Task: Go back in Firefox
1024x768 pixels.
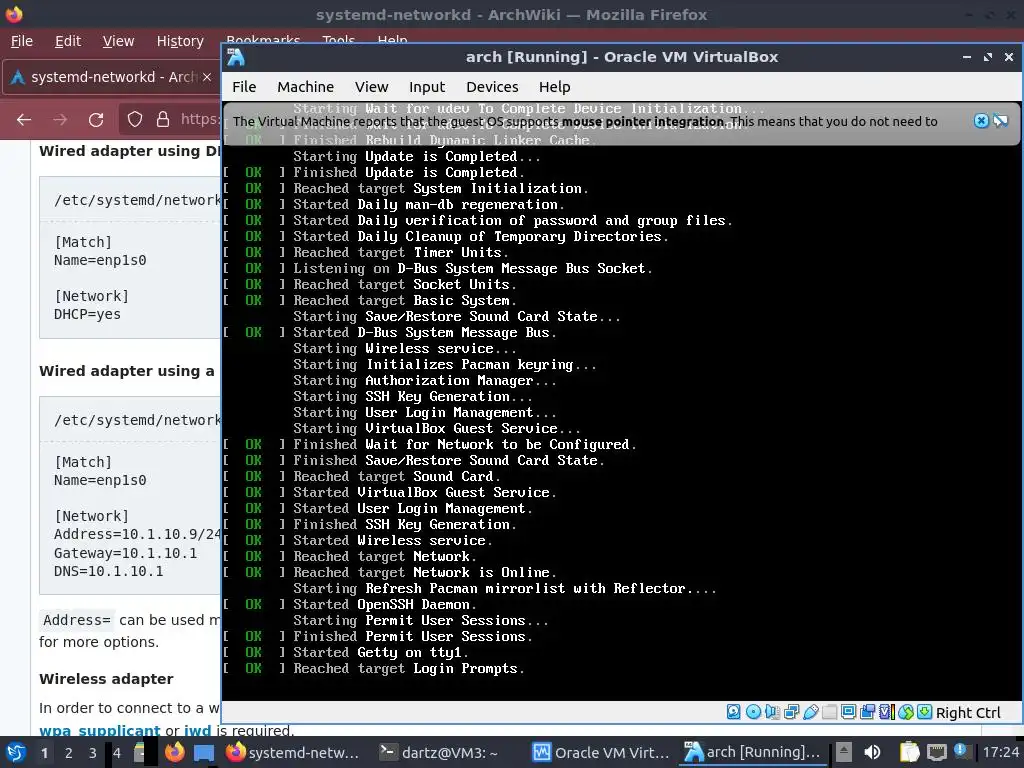Action: pyautogui.click(x=24, y=120)
